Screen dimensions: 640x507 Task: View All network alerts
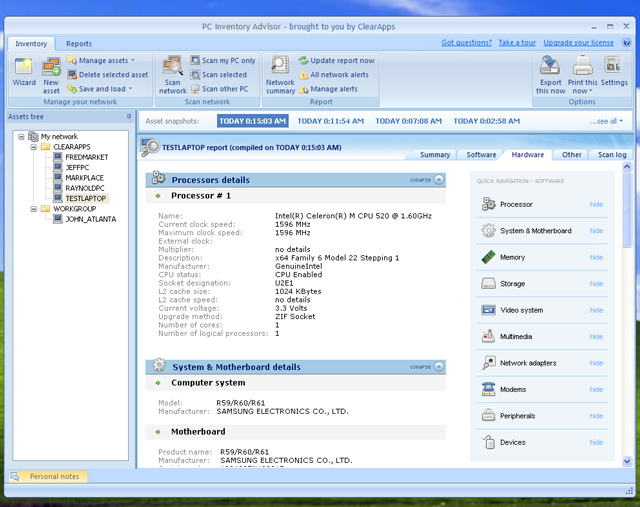coord(333,75)
